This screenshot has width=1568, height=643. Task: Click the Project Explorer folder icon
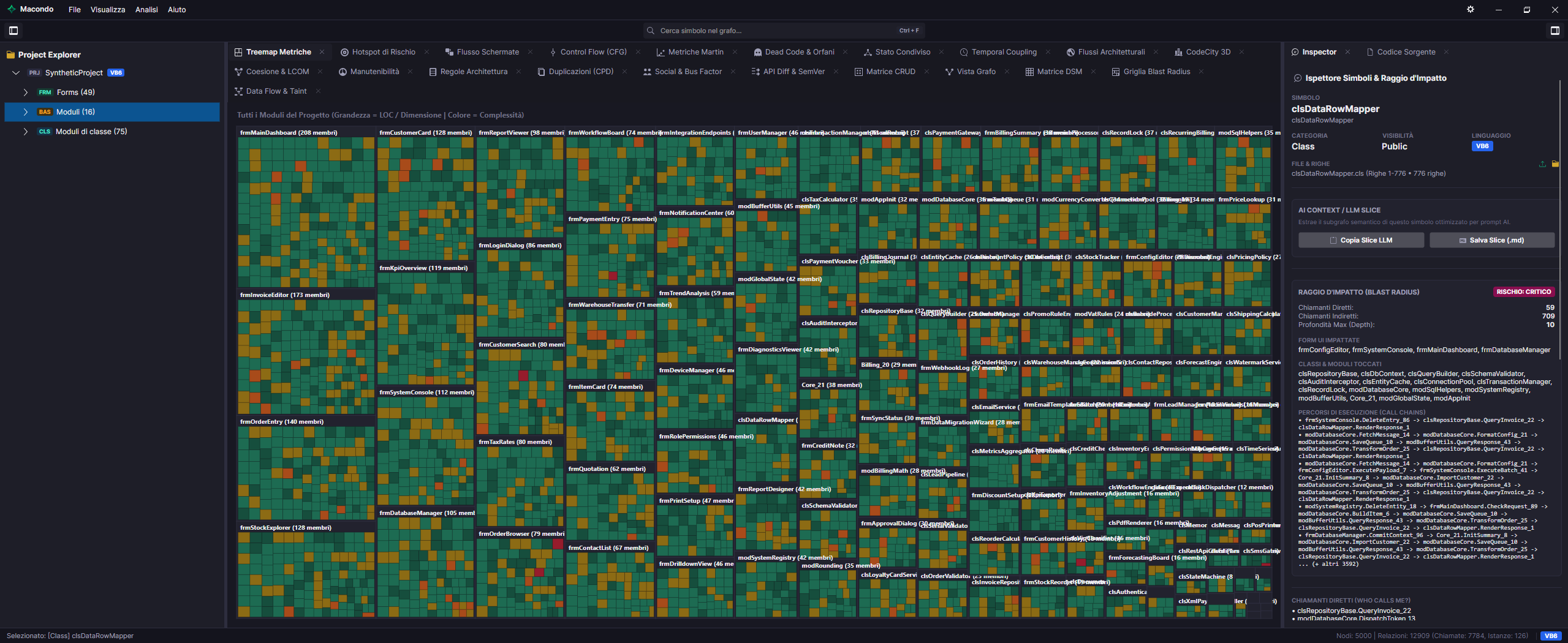(10, 55)
